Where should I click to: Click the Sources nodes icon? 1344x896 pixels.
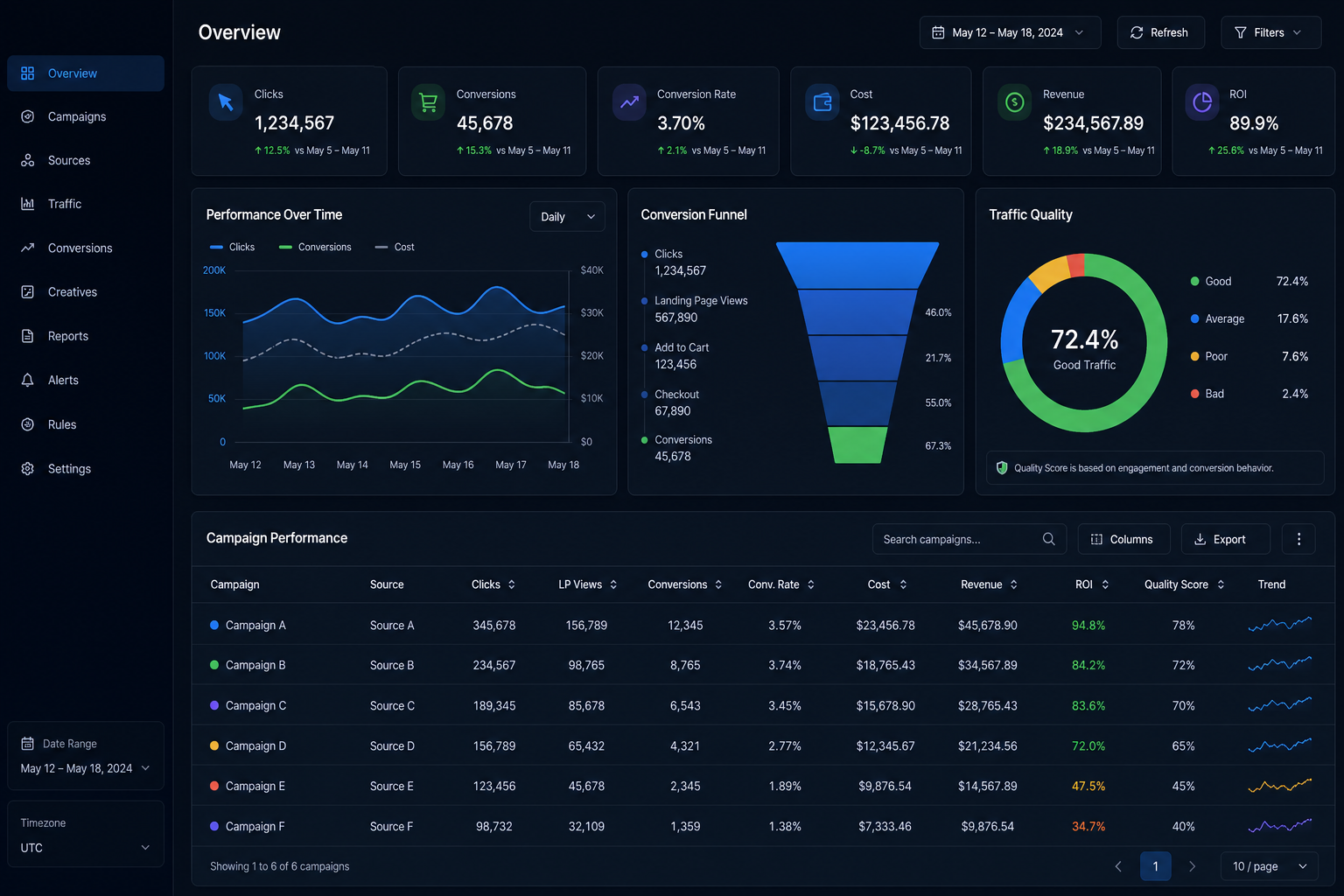pyautogui.click(x=27, y=160)
